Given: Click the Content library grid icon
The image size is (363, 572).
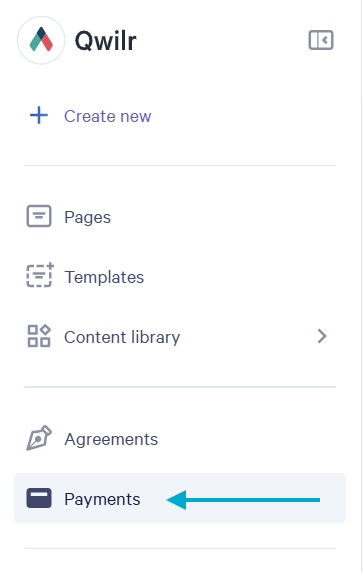Looking at the screenshot, I should (x=39, y=336).
